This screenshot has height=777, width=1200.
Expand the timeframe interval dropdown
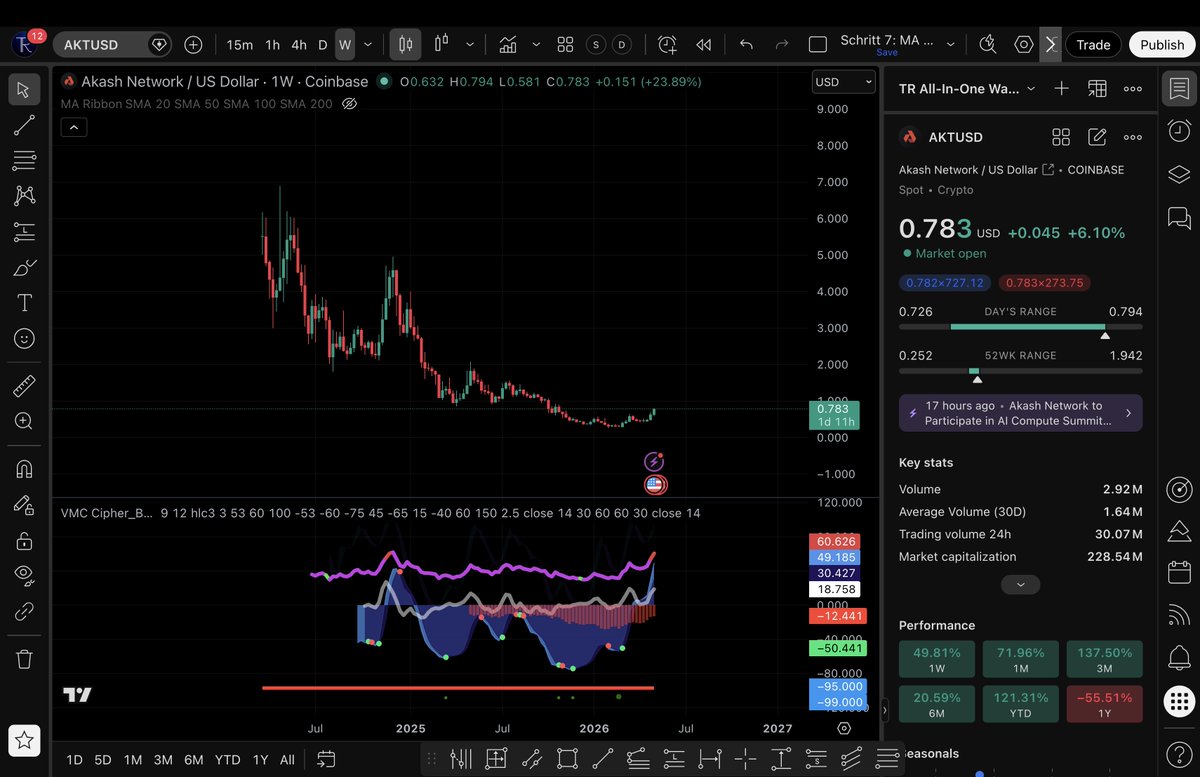[x=368, y=45]
